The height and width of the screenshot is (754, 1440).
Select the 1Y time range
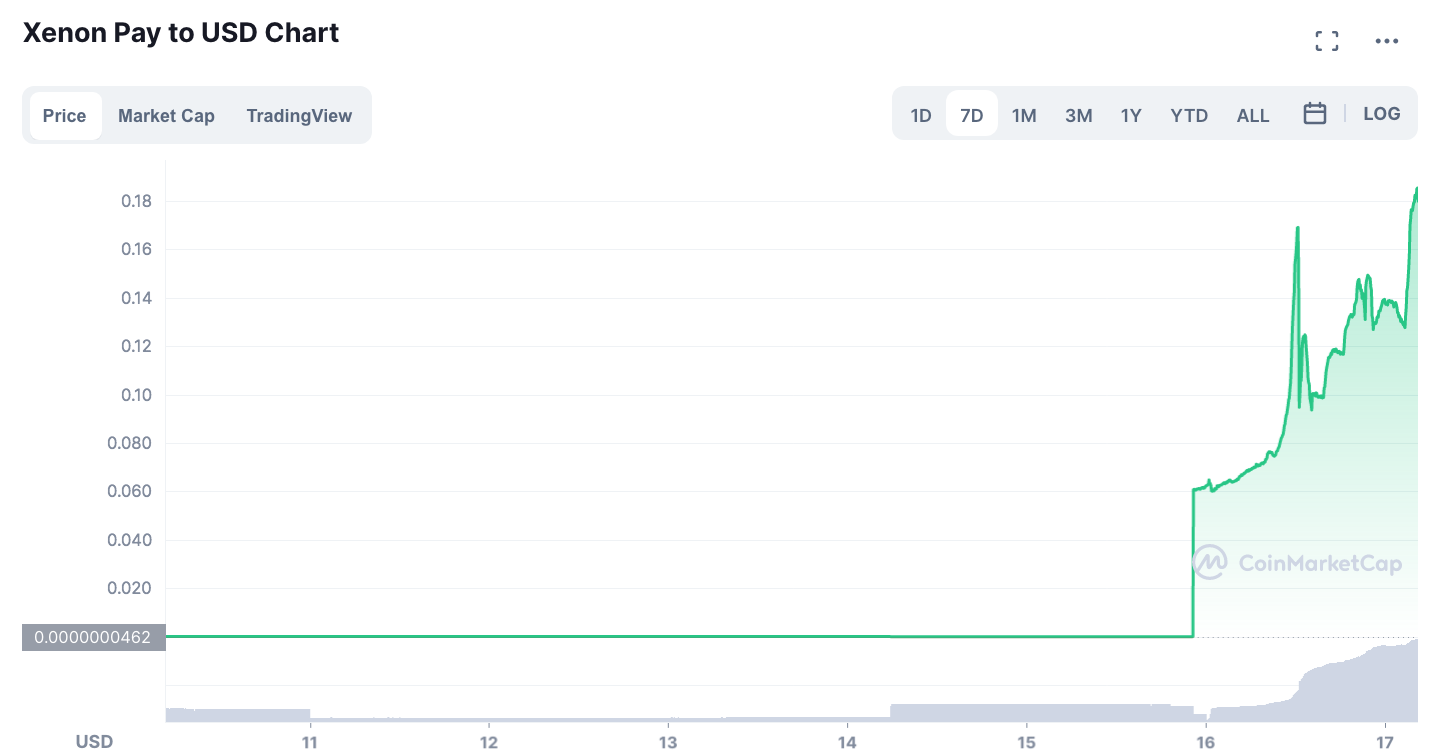coord(1131,115)
